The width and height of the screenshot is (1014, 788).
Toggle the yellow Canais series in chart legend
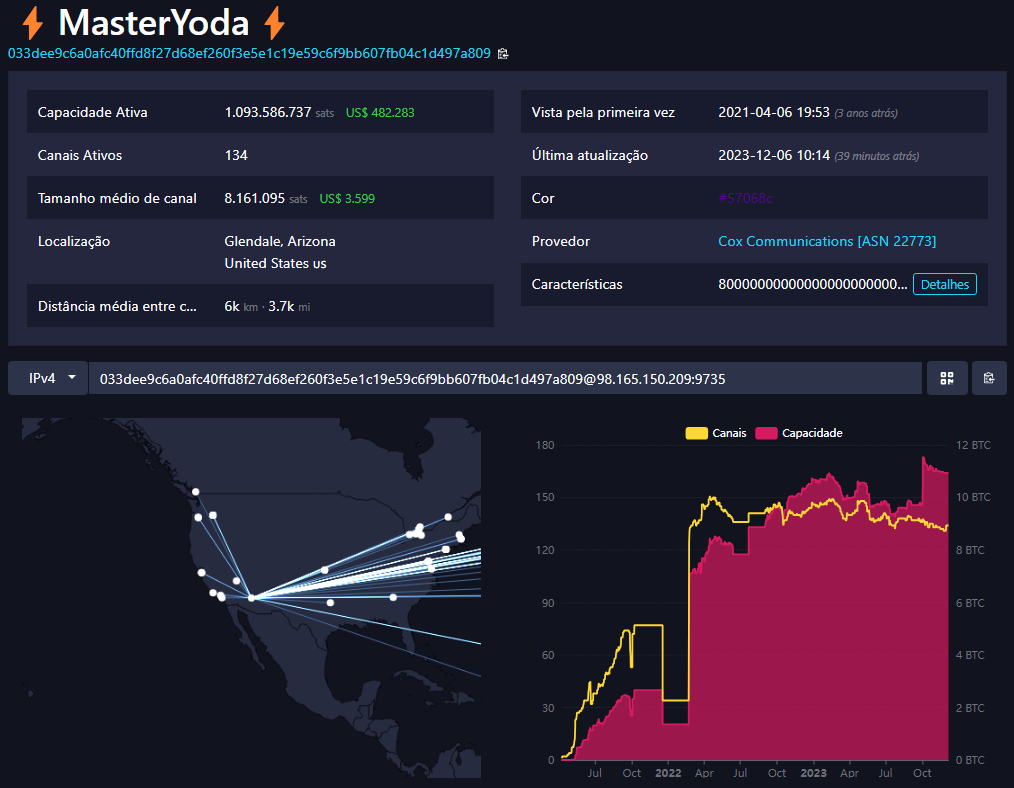(715, 433)
